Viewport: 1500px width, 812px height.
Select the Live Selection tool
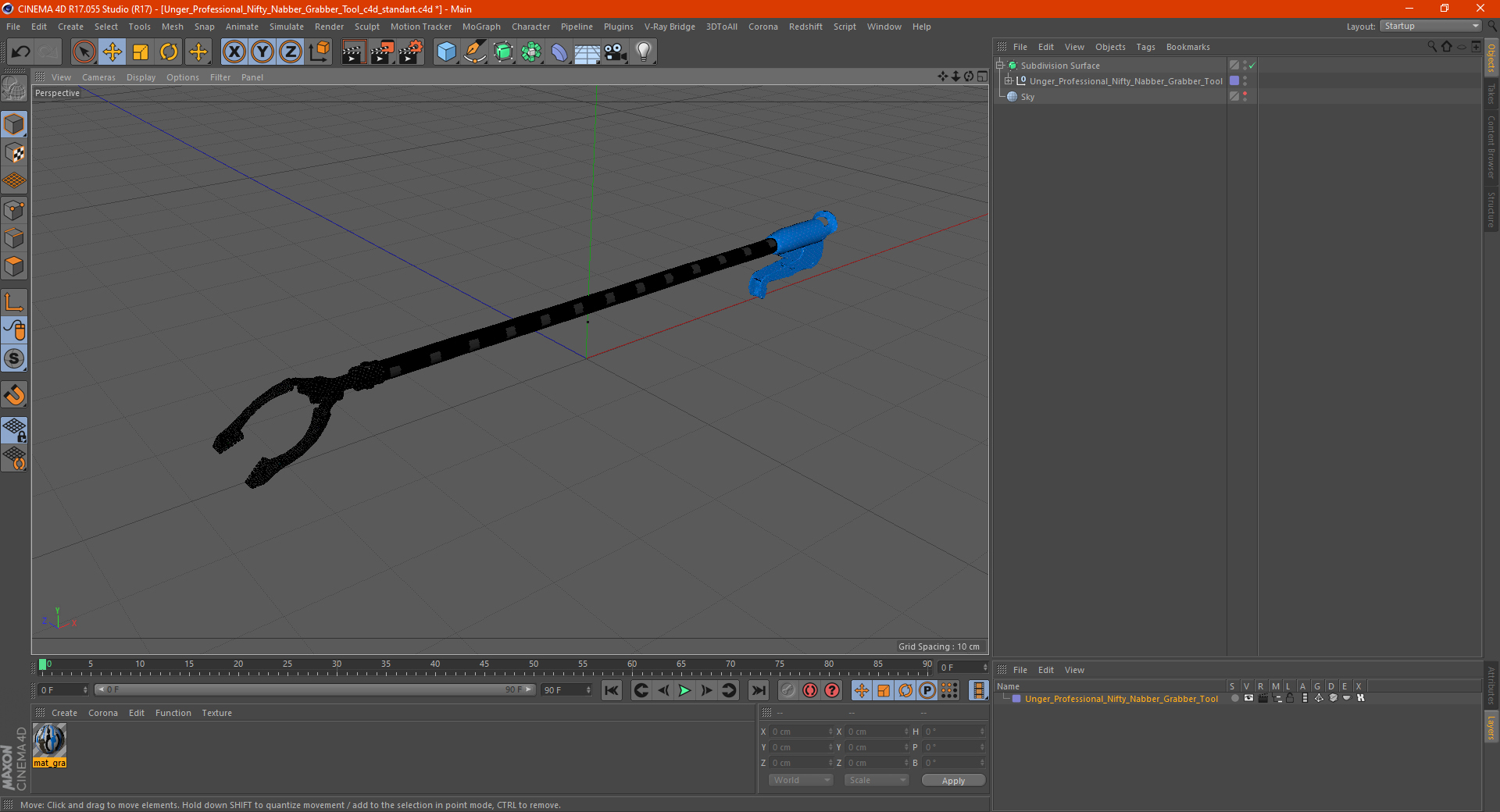tap(84, 52)
